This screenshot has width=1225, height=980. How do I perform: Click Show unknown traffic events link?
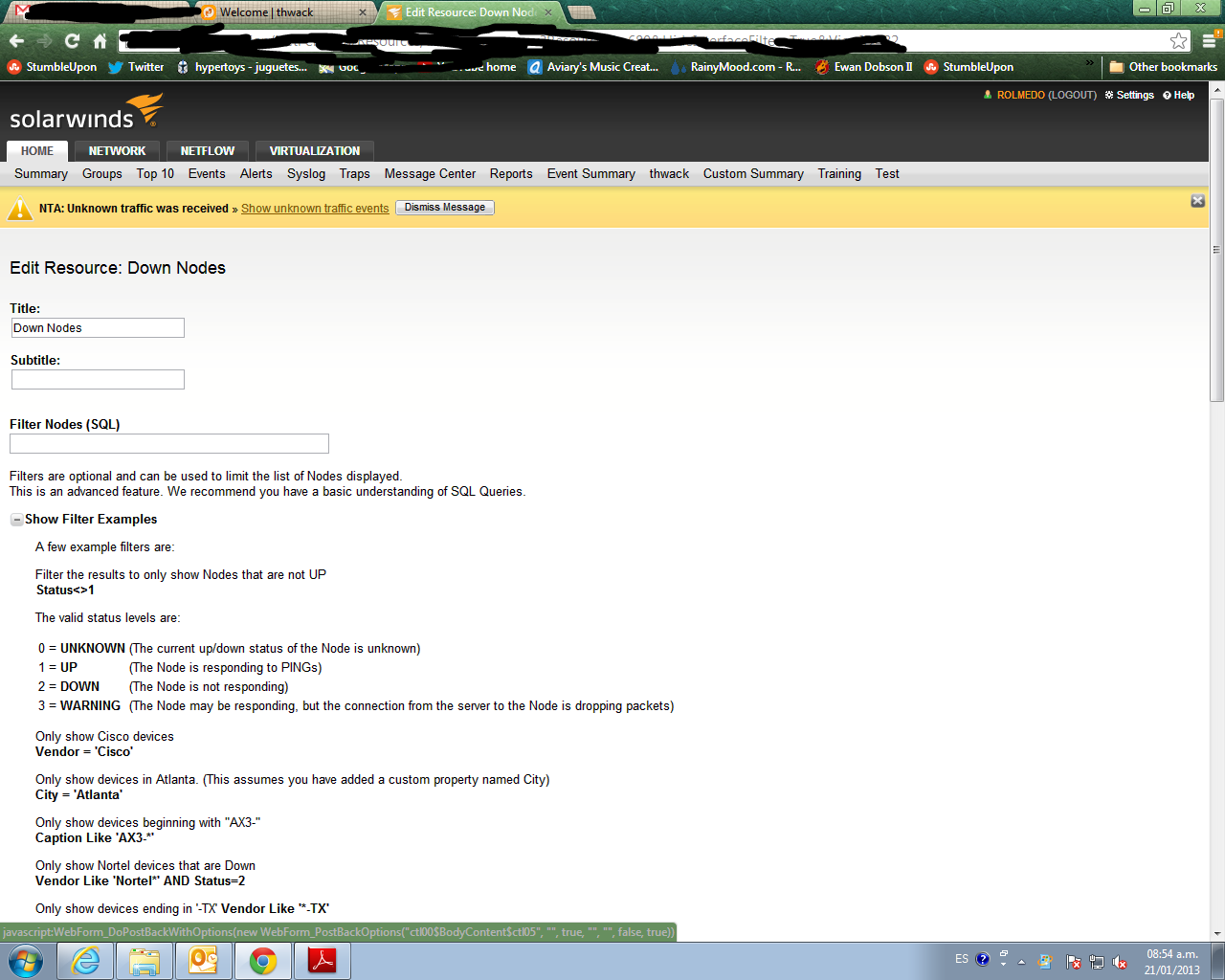click(x=315, y=209)
